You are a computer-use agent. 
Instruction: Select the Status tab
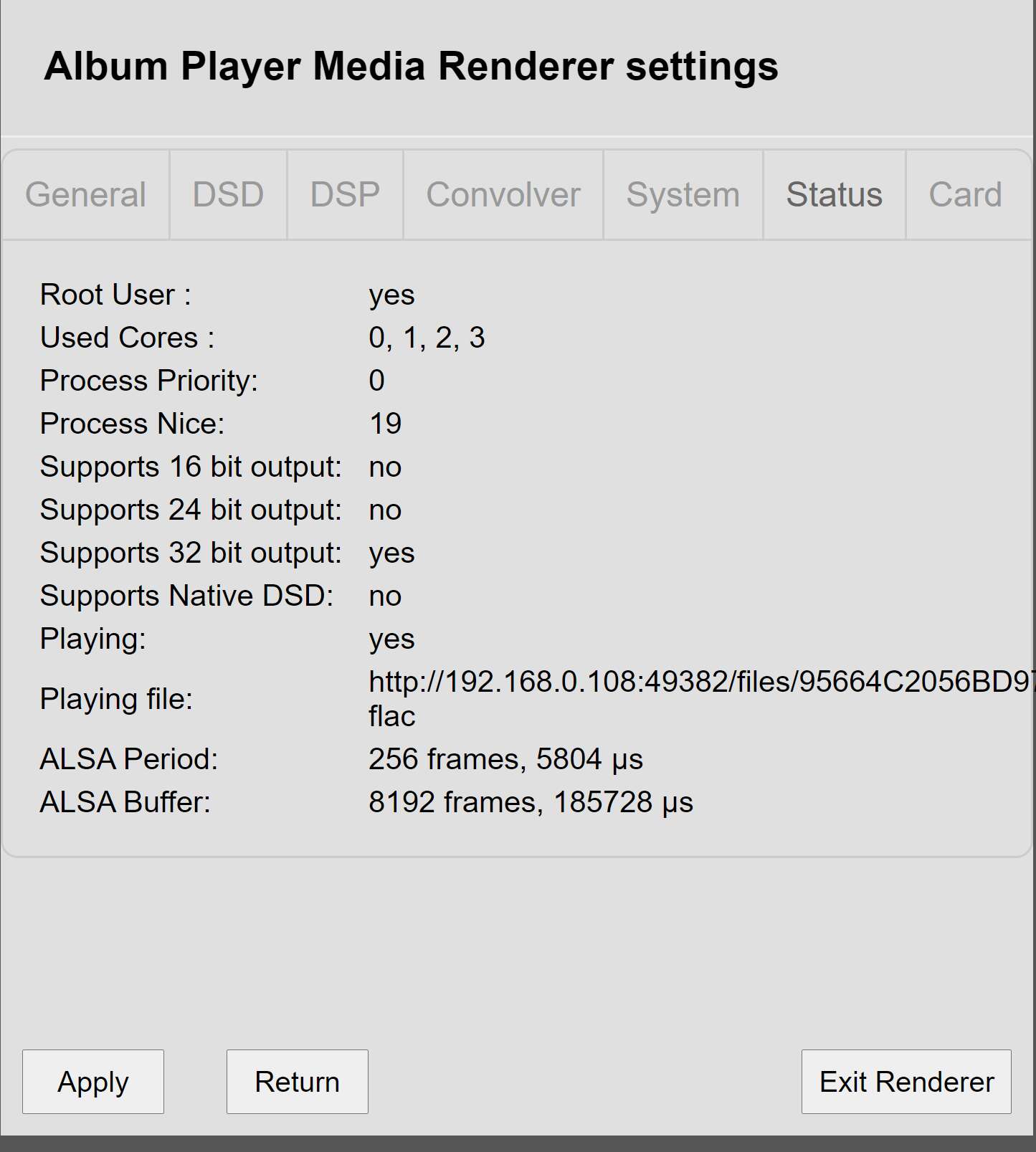[835, 195]
